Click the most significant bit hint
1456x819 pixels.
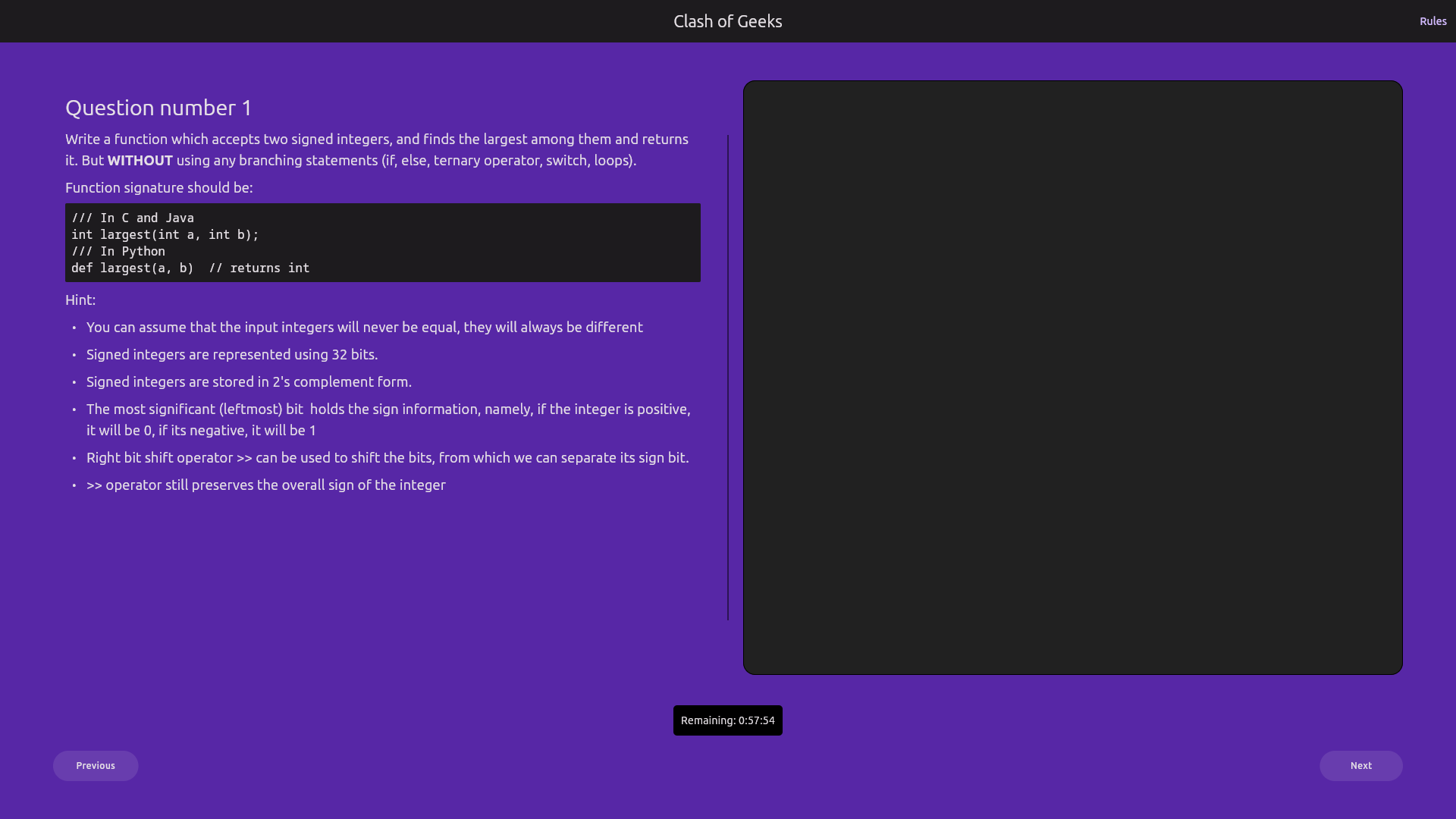[x=388, y=409]
